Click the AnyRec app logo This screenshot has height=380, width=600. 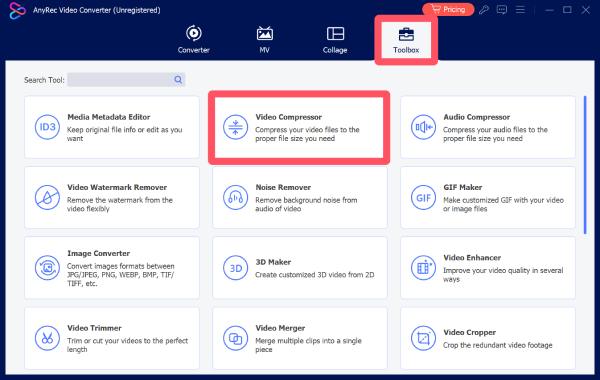click(x=17, y=10)
